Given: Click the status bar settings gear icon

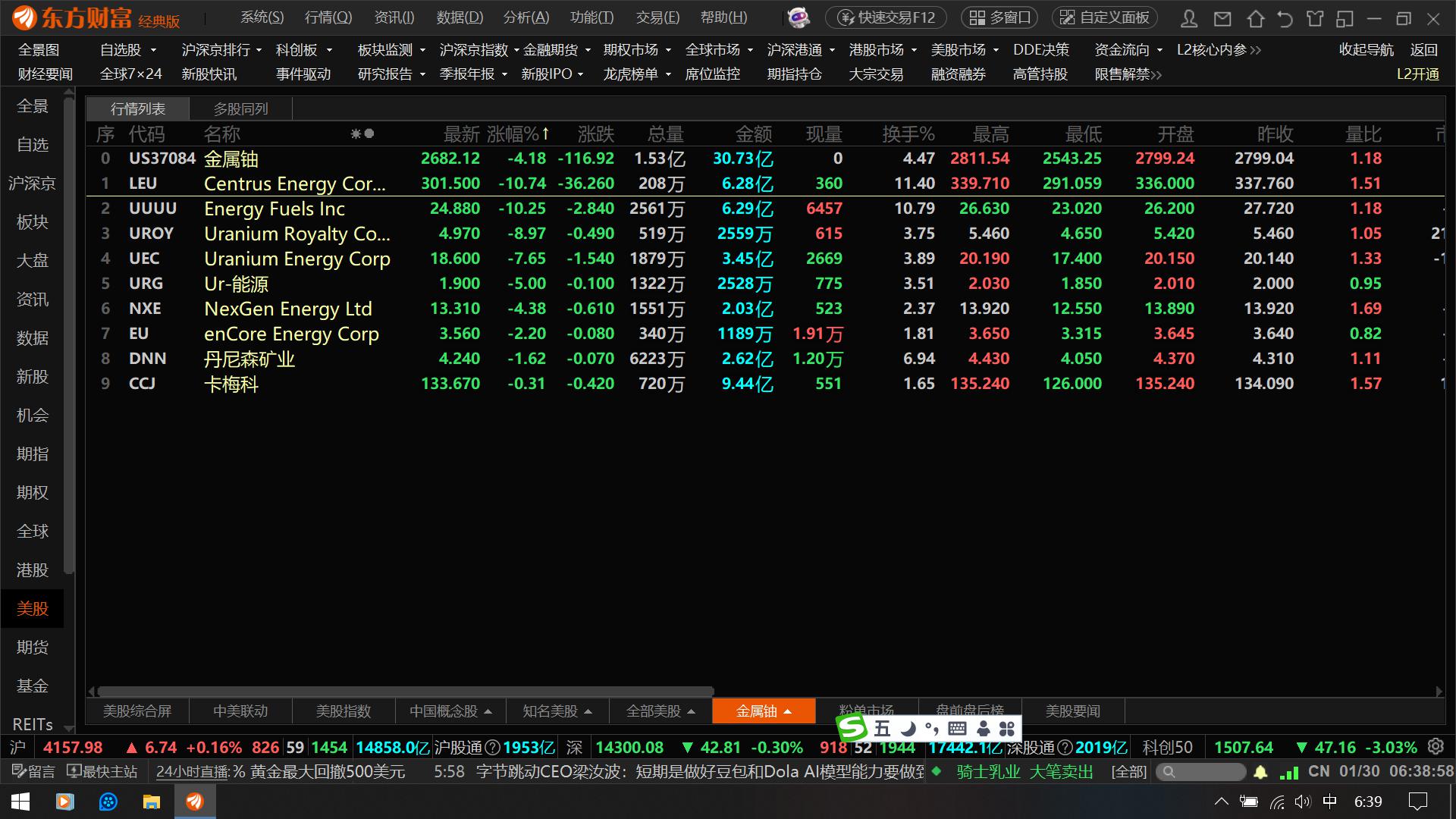Looking at the screenshot, I should pos(1436,746).
